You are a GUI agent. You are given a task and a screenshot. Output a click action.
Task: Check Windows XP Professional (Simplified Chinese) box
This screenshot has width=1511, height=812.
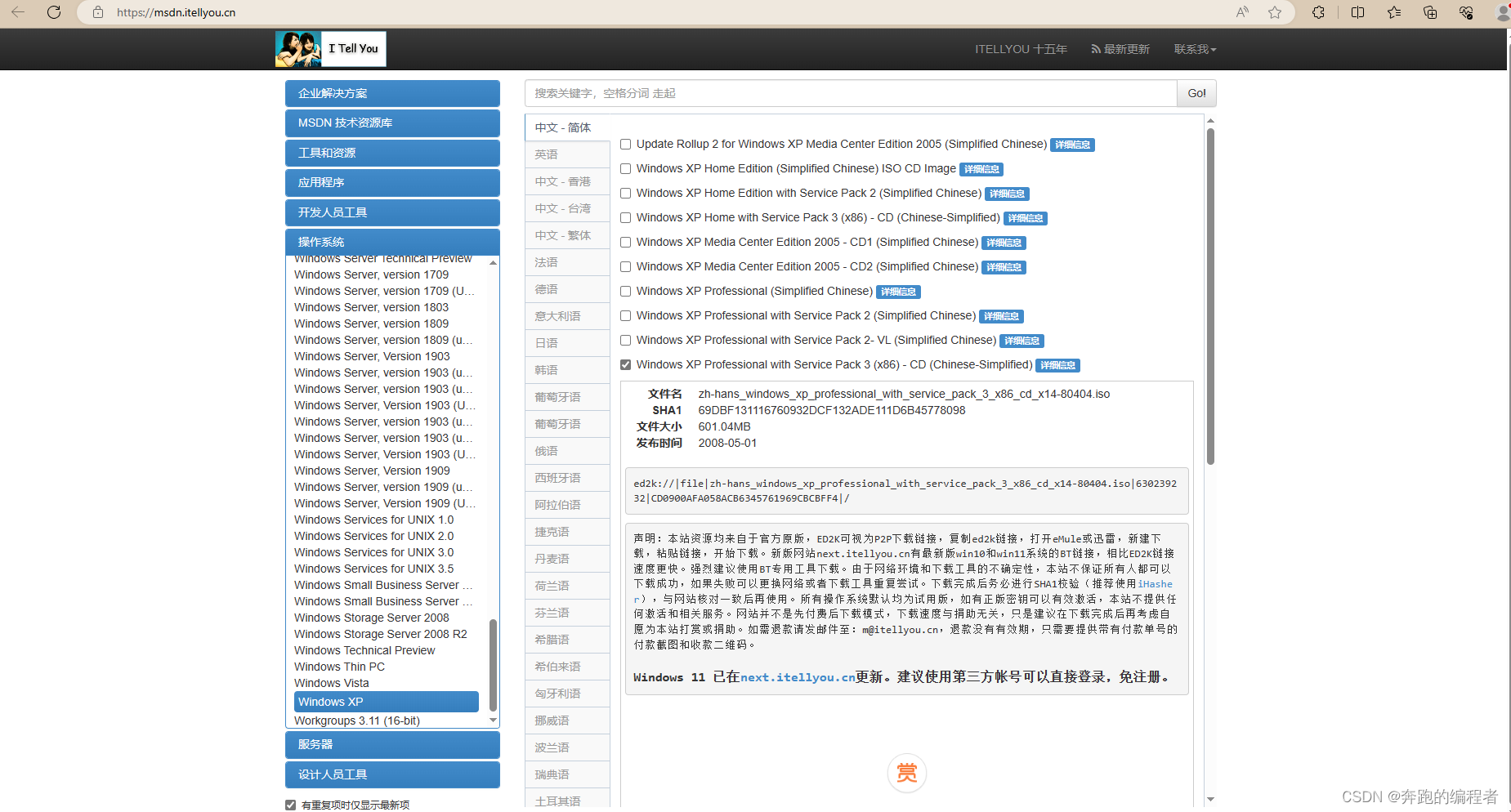[625, 292]
